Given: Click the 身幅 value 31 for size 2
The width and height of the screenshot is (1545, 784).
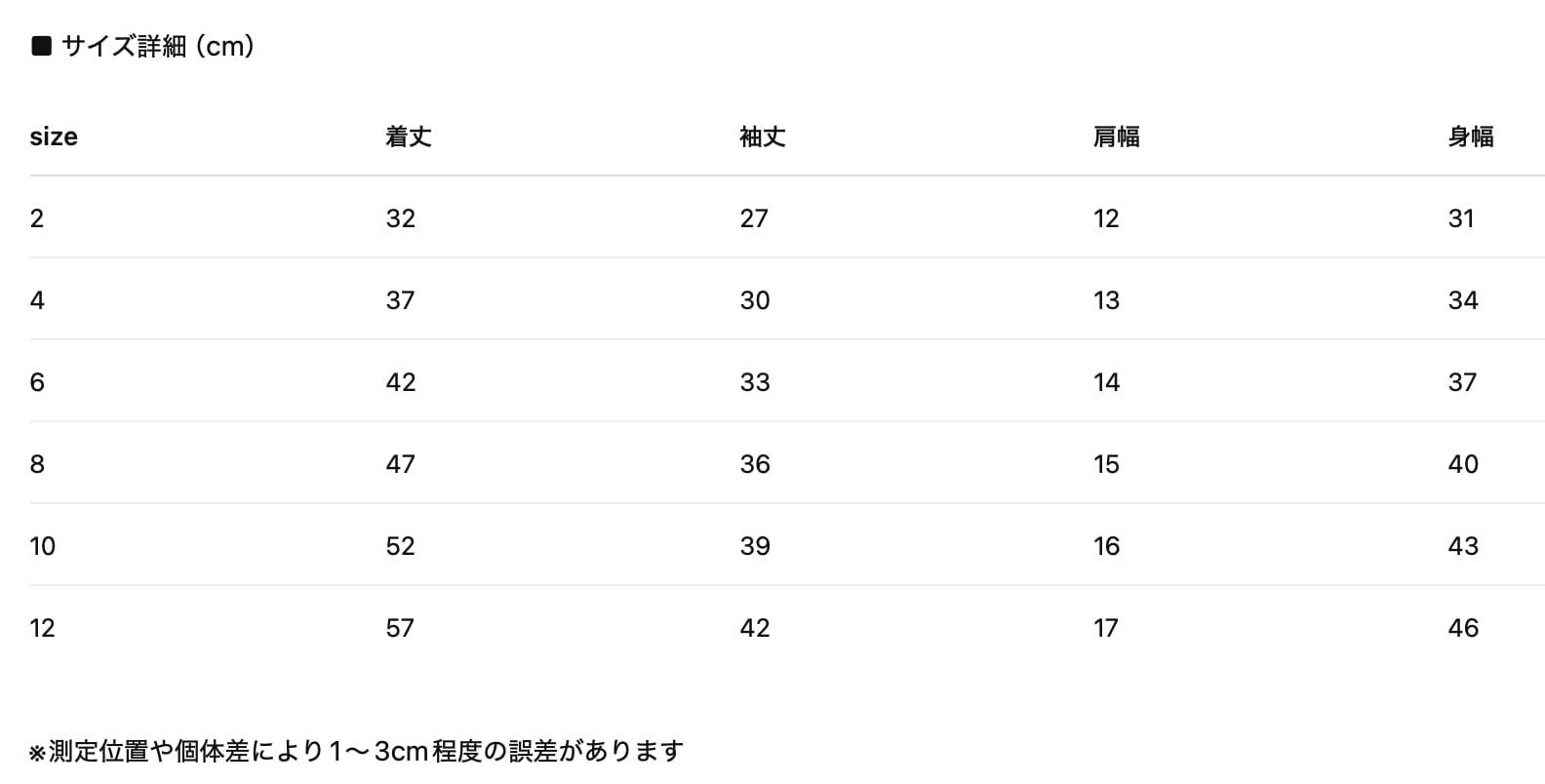Looking at the screenshot, I should 1461,218.
